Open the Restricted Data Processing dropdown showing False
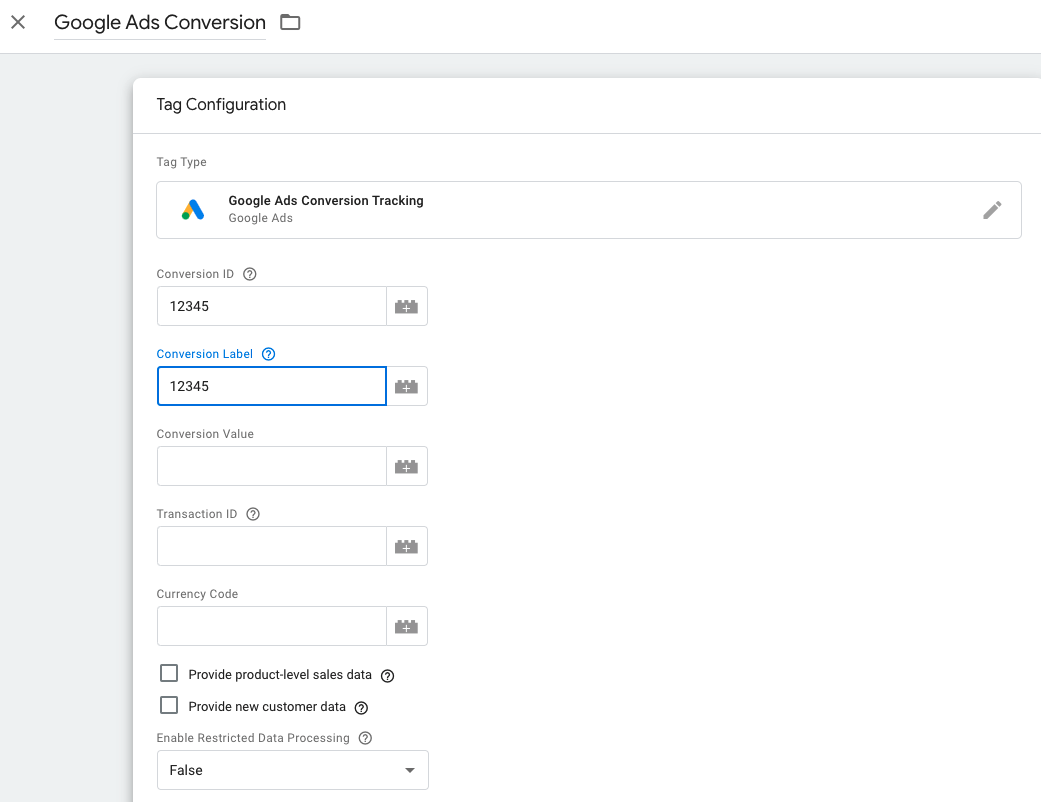 293,770
